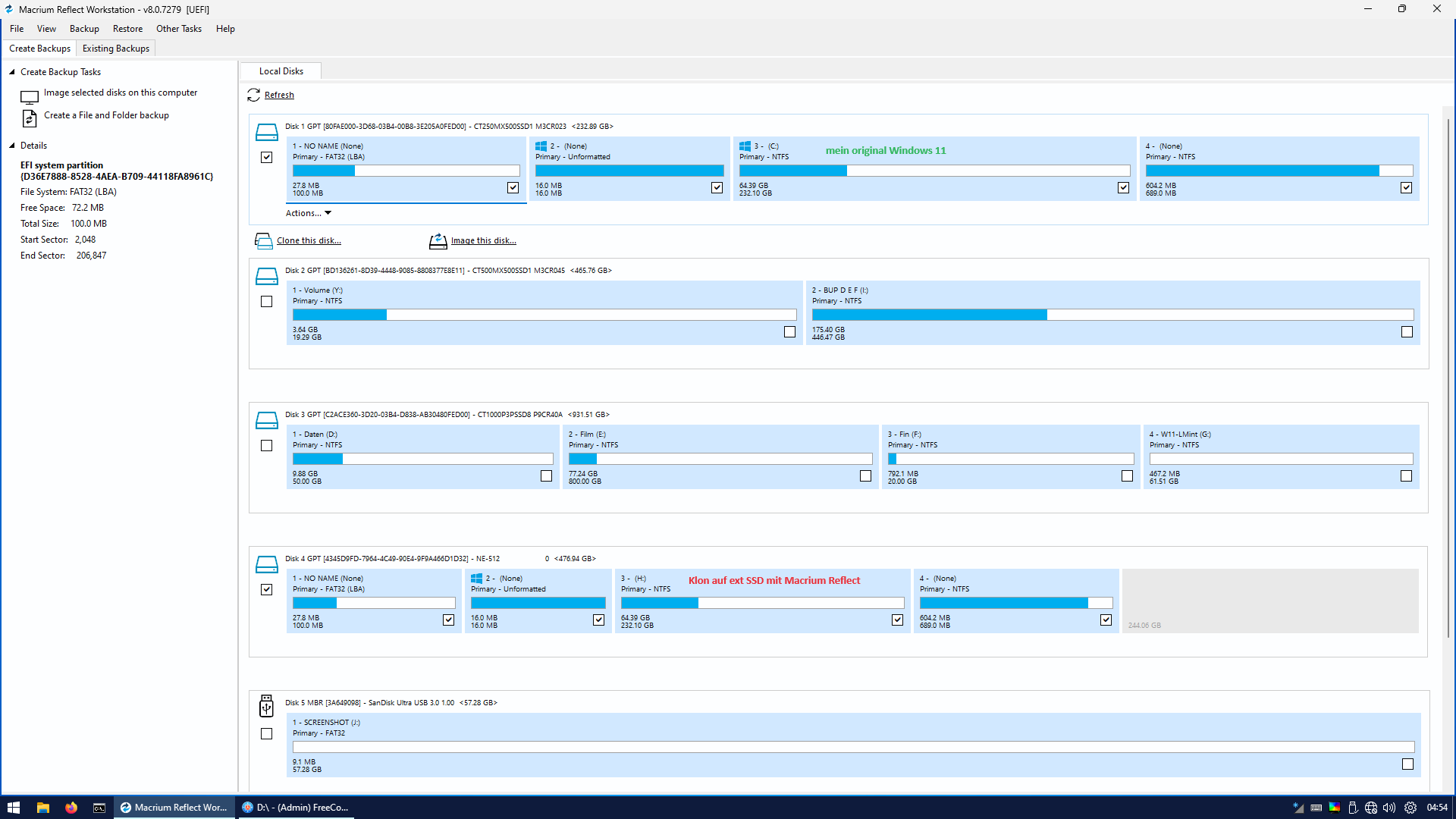Click the Refresh circular arrows icon

[x=253, y=95]
